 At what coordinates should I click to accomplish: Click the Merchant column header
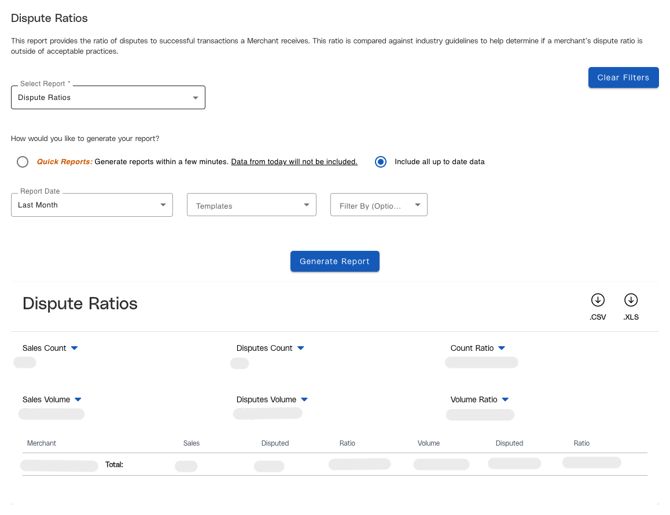click(42, 443)
